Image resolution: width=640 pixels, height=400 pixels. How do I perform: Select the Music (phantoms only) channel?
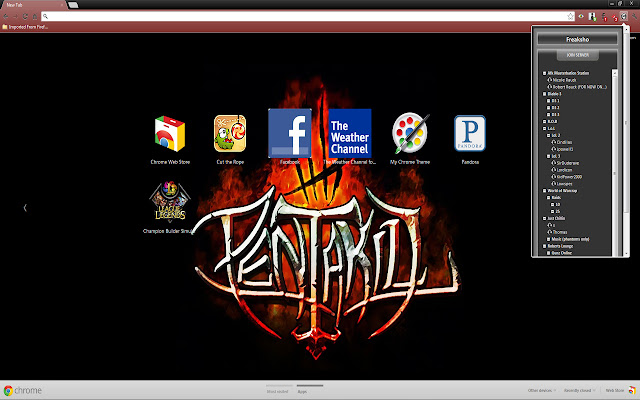point(570,239)
